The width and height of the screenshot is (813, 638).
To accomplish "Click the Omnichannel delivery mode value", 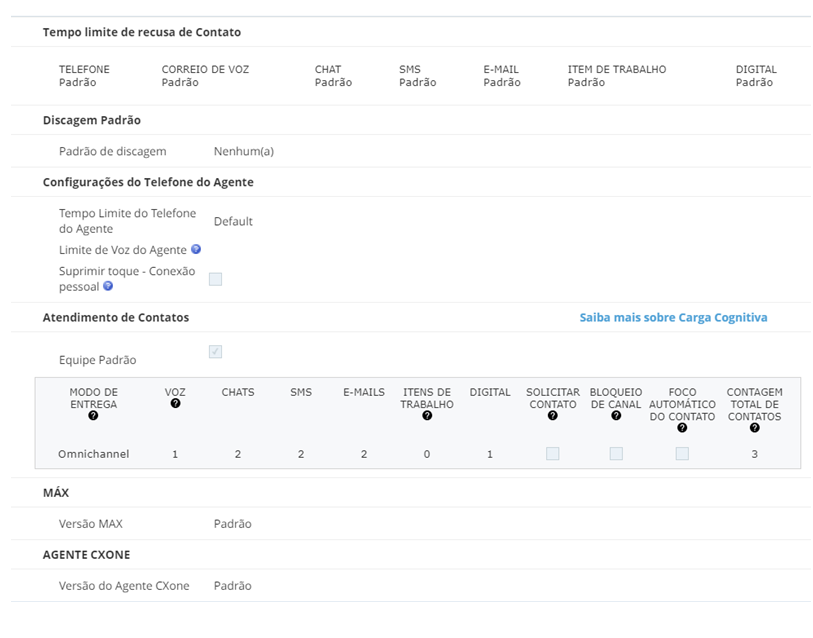I will (x=93, y=454).
